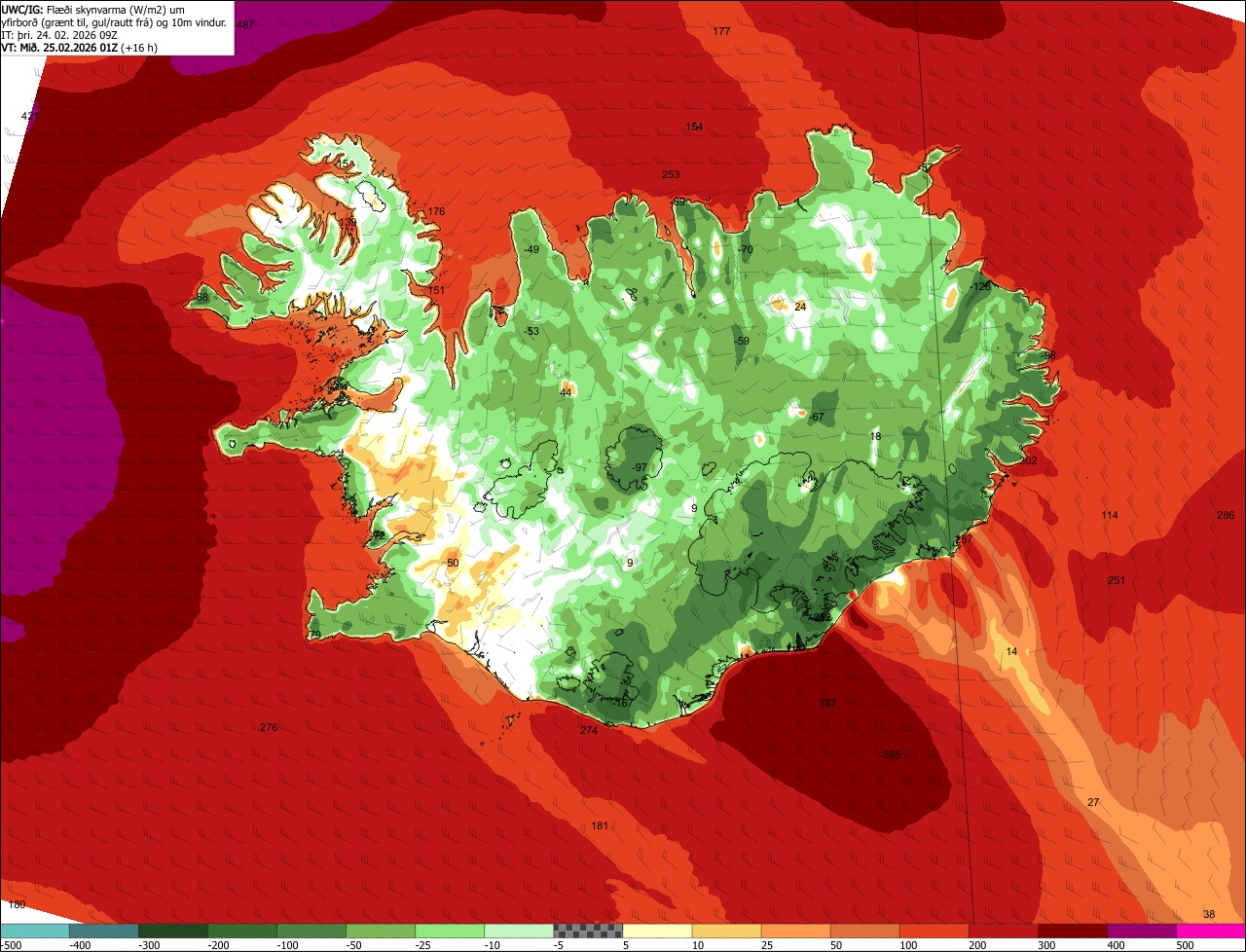
Task: Click the '487' value over the sea
Action: click(x=245, y=24)
